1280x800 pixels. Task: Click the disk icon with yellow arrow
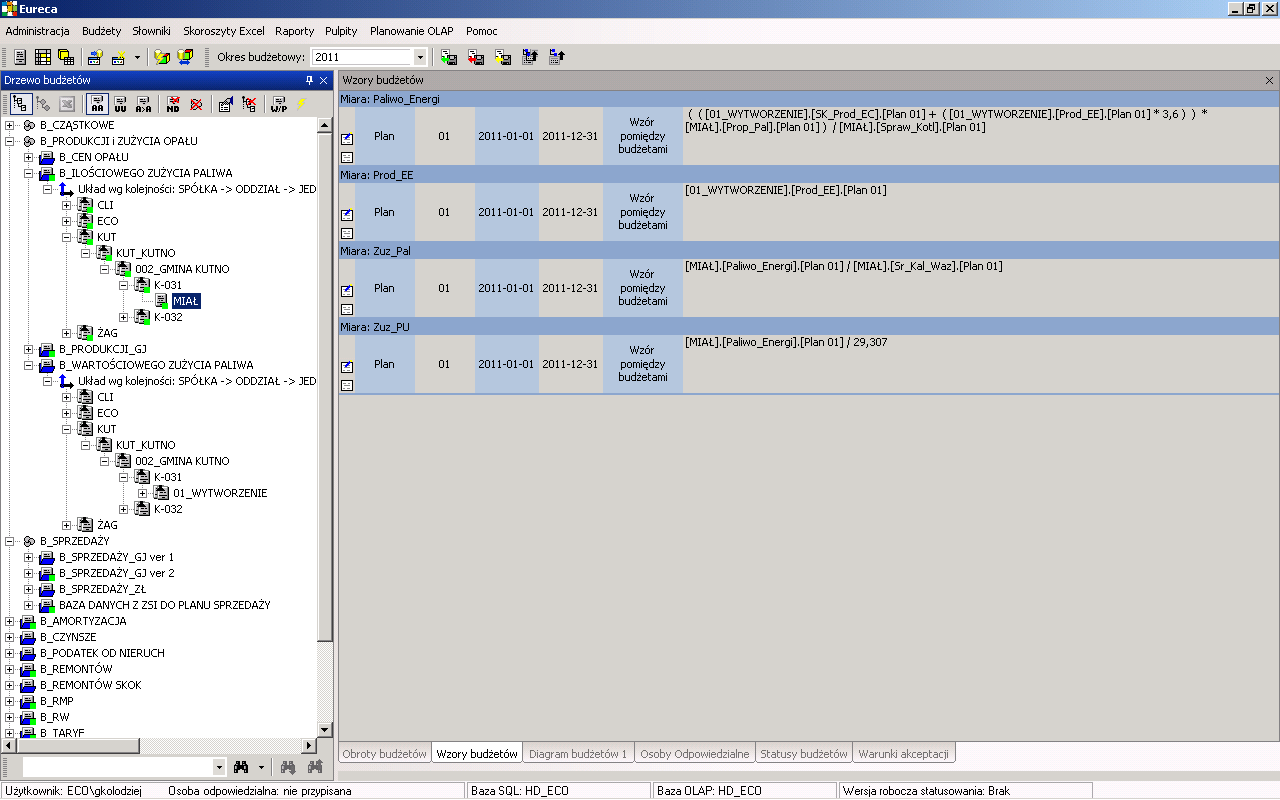click(503, 57)
